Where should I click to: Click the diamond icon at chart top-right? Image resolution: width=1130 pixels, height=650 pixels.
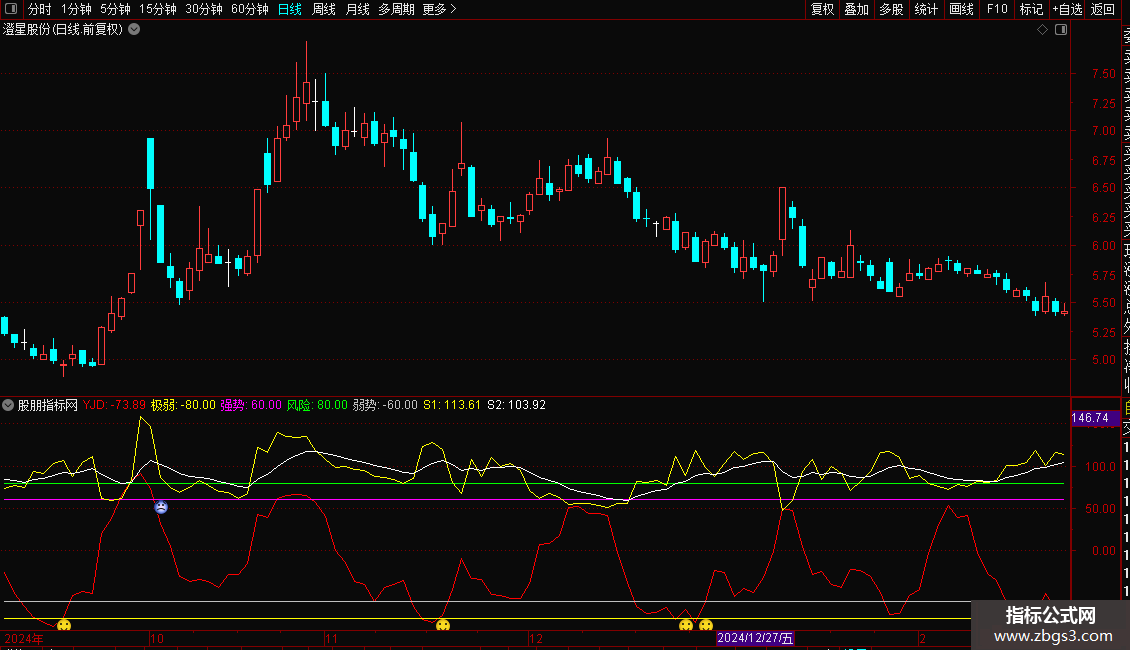[x=1043, y=30]
